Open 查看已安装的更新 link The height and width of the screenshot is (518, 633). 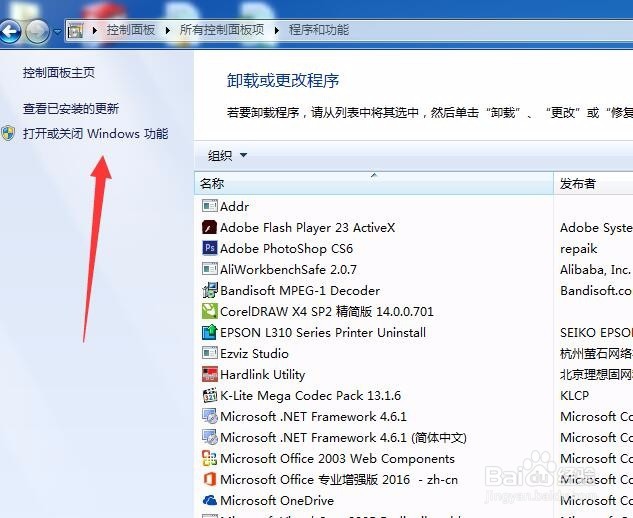tap(71, 109)
